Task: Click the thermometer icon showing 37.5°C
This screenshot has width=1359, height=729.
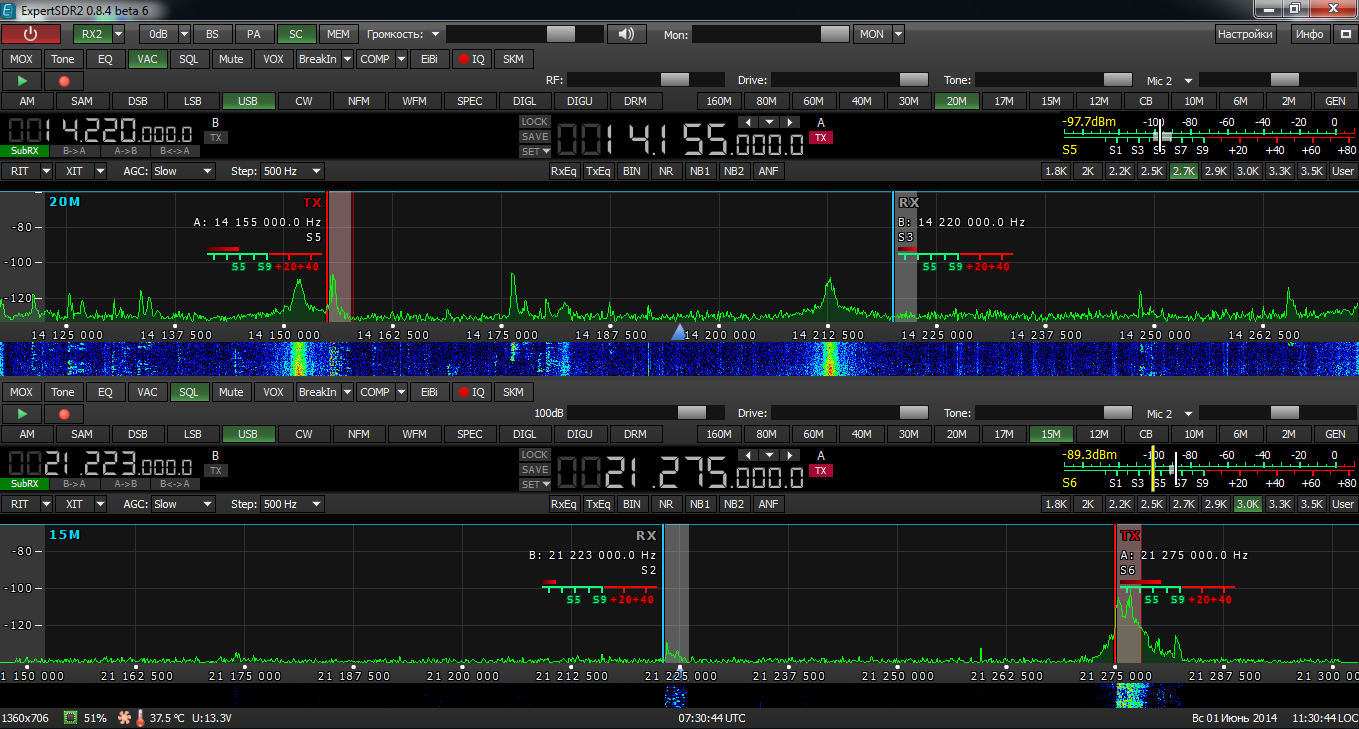Action: click(x=140, y=718)
